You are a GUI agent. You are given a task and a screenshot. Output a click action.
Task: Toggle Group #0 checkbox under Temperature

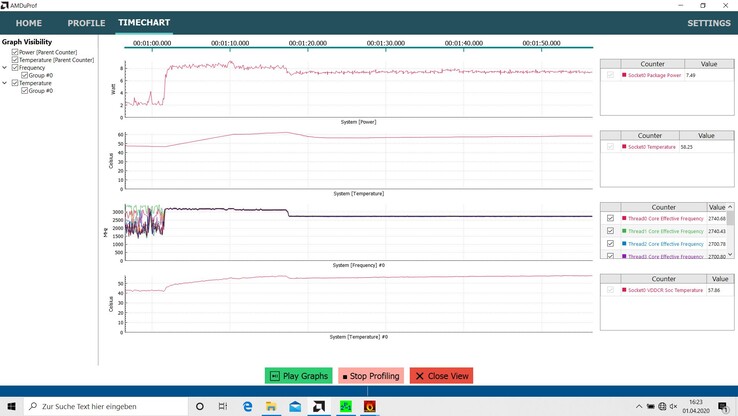24,90
